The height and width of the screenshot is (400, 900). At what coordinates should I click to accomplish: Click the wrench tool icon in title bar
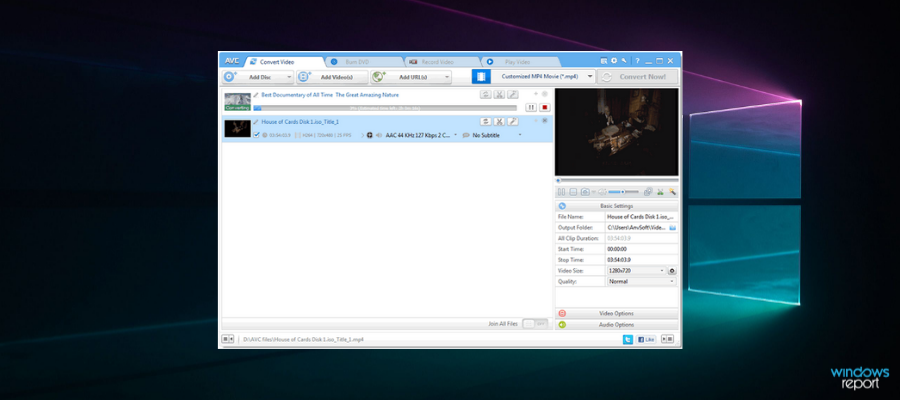click(623, 61)
